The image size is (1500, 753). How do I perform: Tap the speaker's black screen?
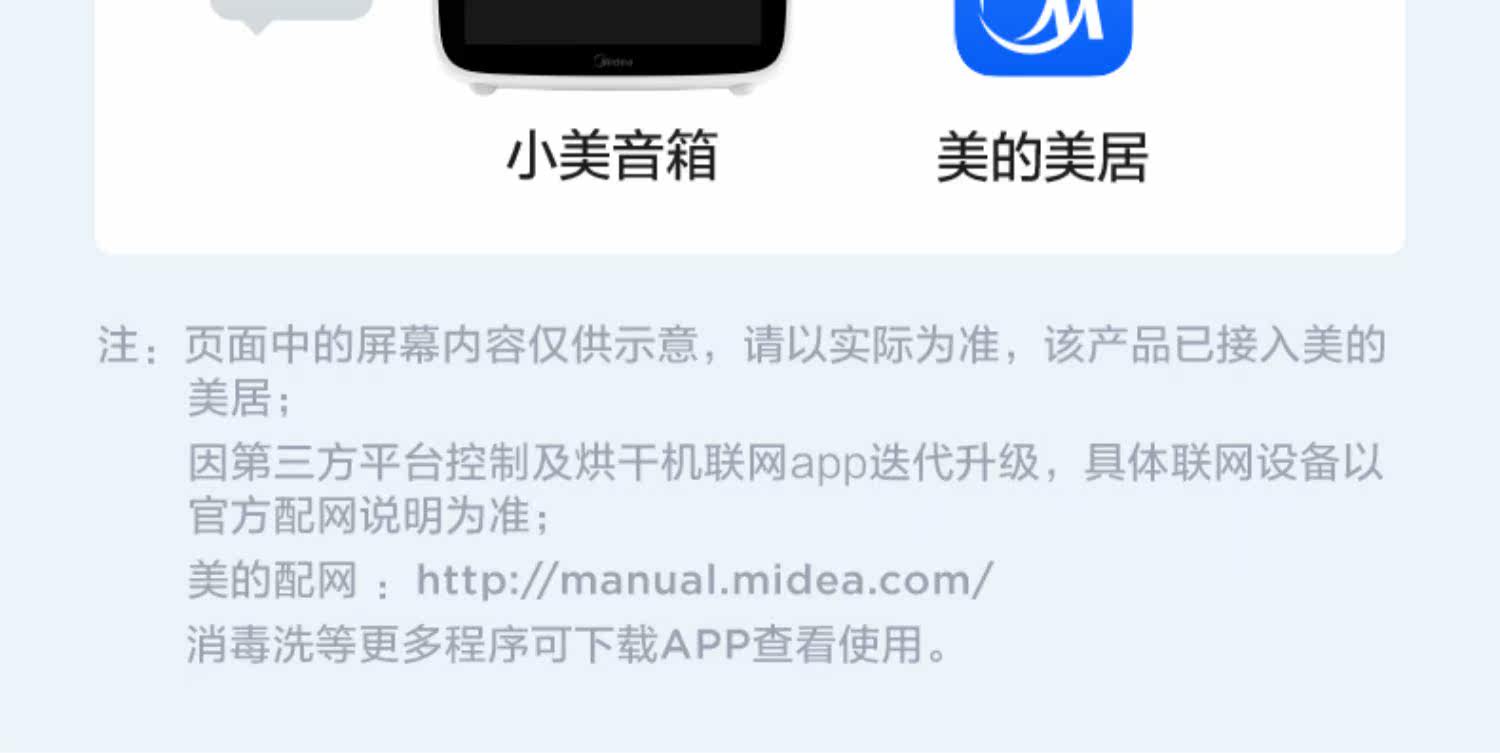tap(612, 21)
